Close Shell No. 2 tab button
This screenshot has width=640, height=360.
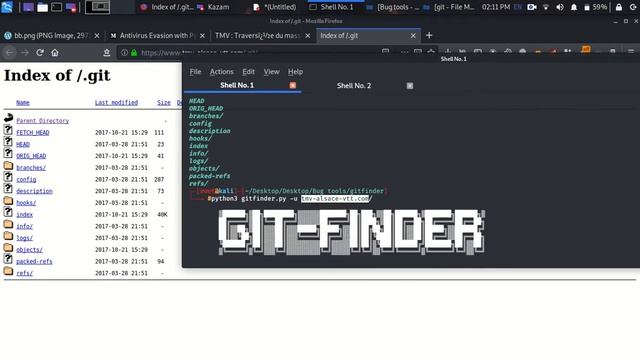pos(410,86)
